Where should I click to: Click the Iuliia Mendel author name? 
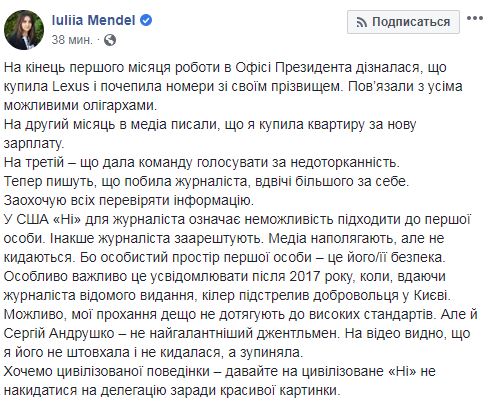(x=93, y=21)
